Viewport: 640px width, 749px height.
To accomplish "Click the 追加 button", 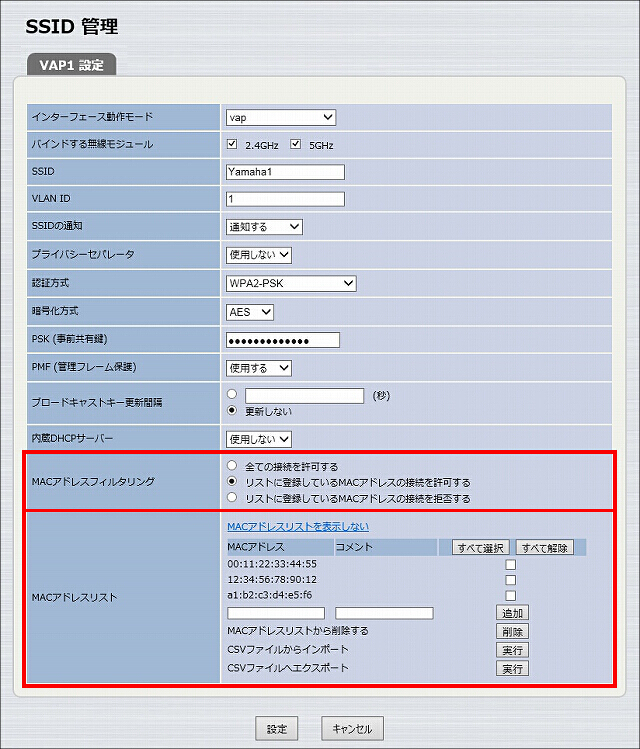I will pyautogui.click(x=512, y=613).
